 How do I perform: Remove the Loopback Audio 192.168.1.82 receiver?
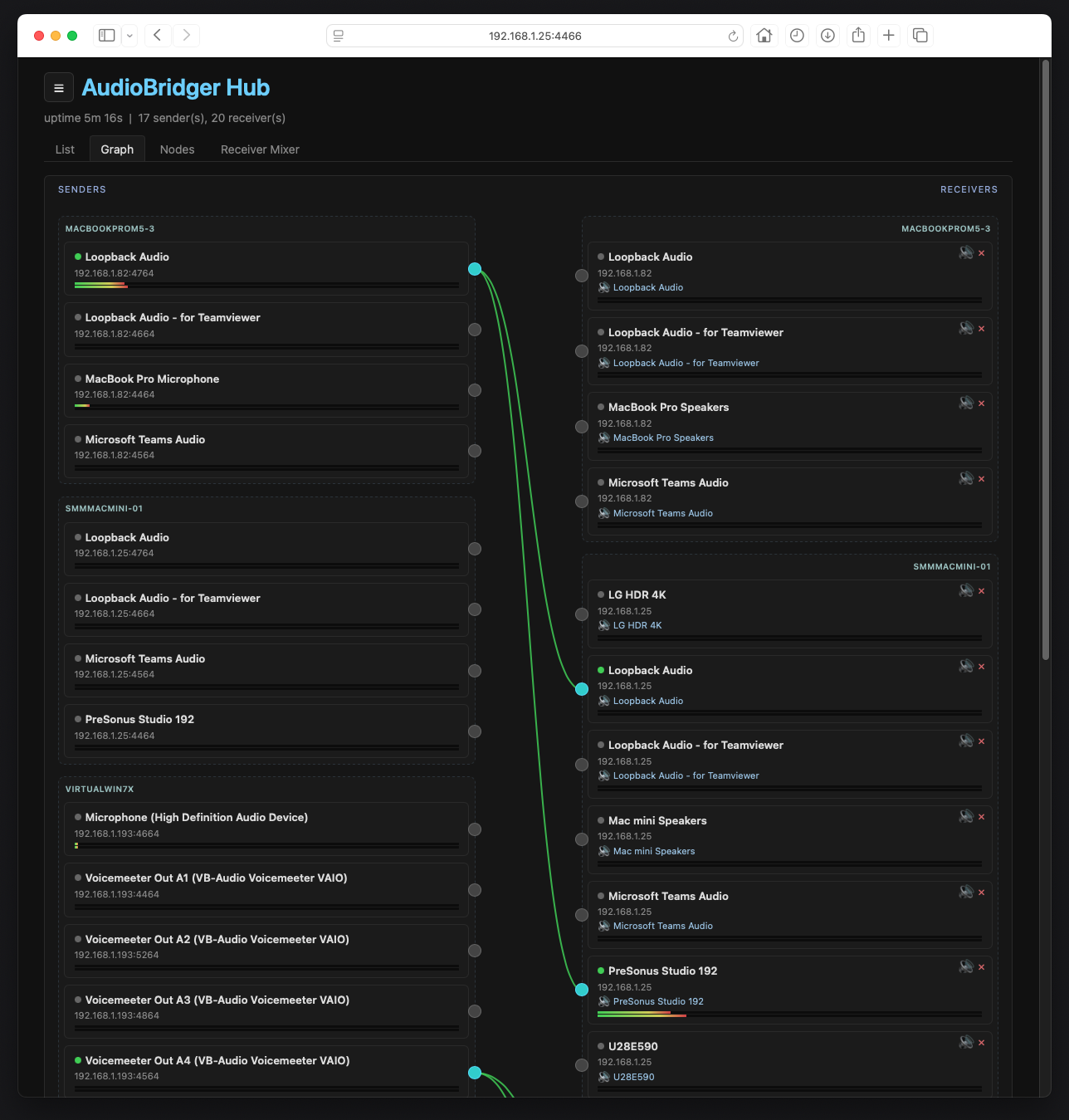coord(981,253)
